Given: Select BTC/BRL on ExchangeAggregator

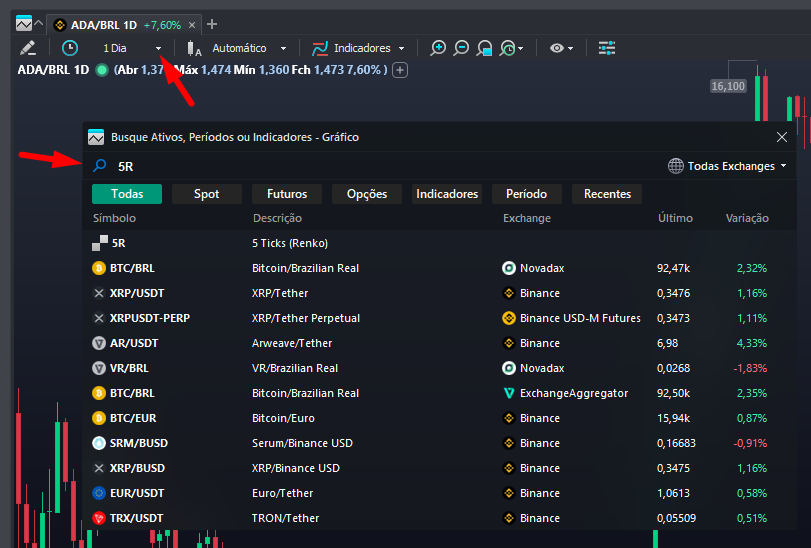Looking at the screenshot, I should [439, 393].
